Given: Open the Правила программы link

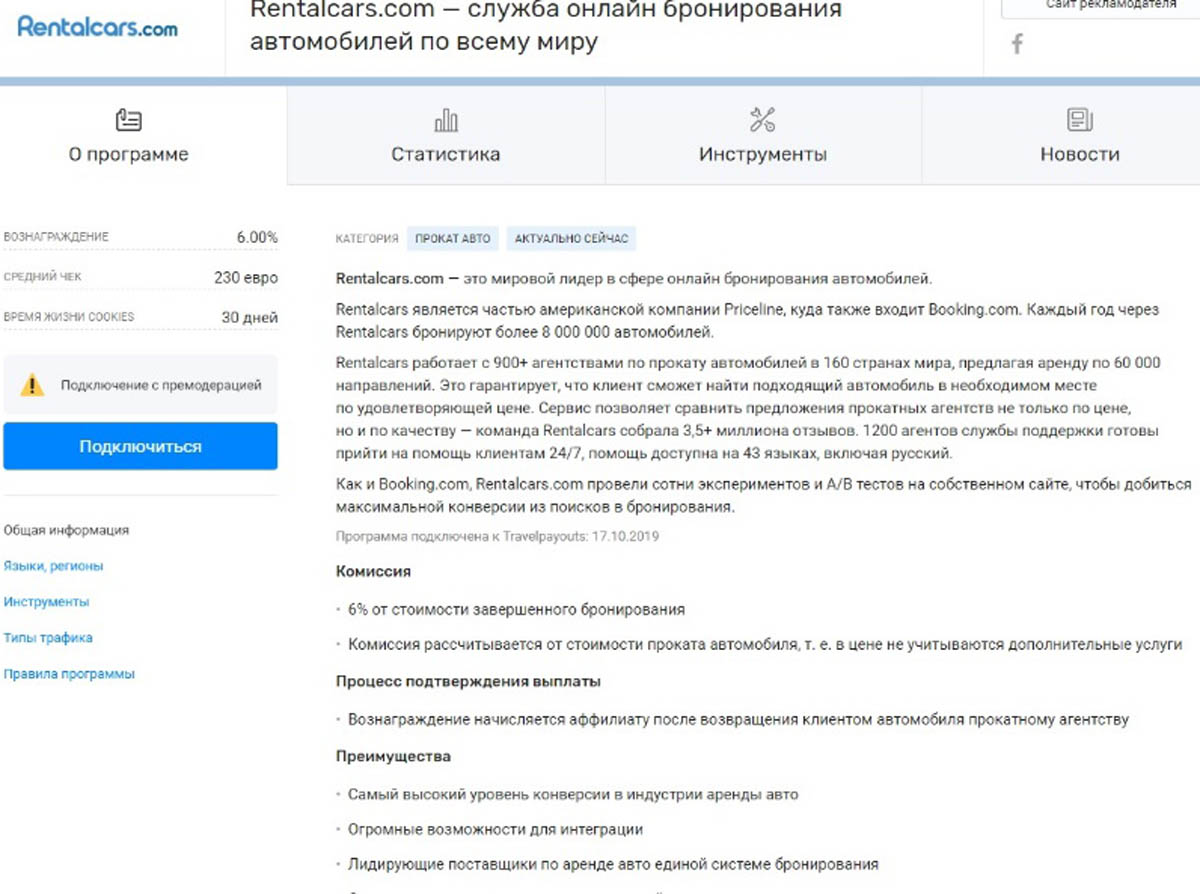Looking at the screenshot, I should pos(69,674).
